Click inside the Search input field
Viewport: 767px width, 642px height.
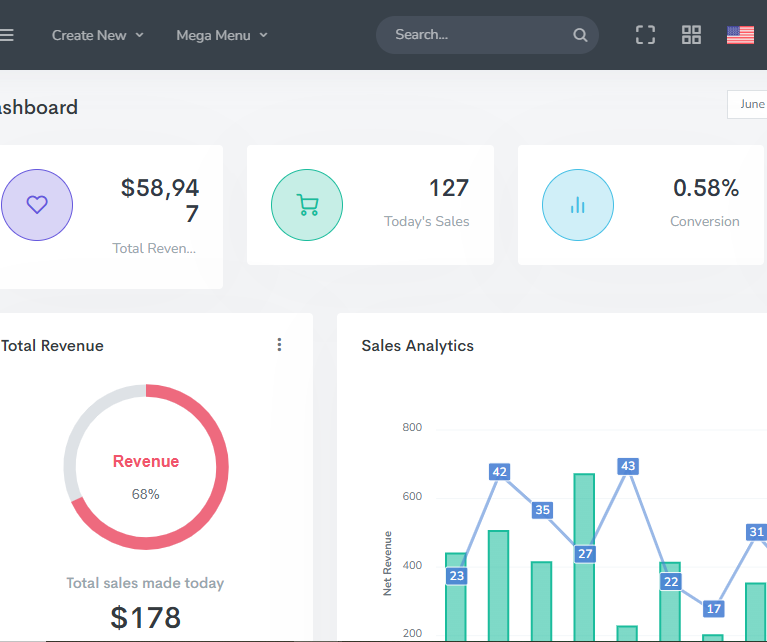click(x=475, y=35)
